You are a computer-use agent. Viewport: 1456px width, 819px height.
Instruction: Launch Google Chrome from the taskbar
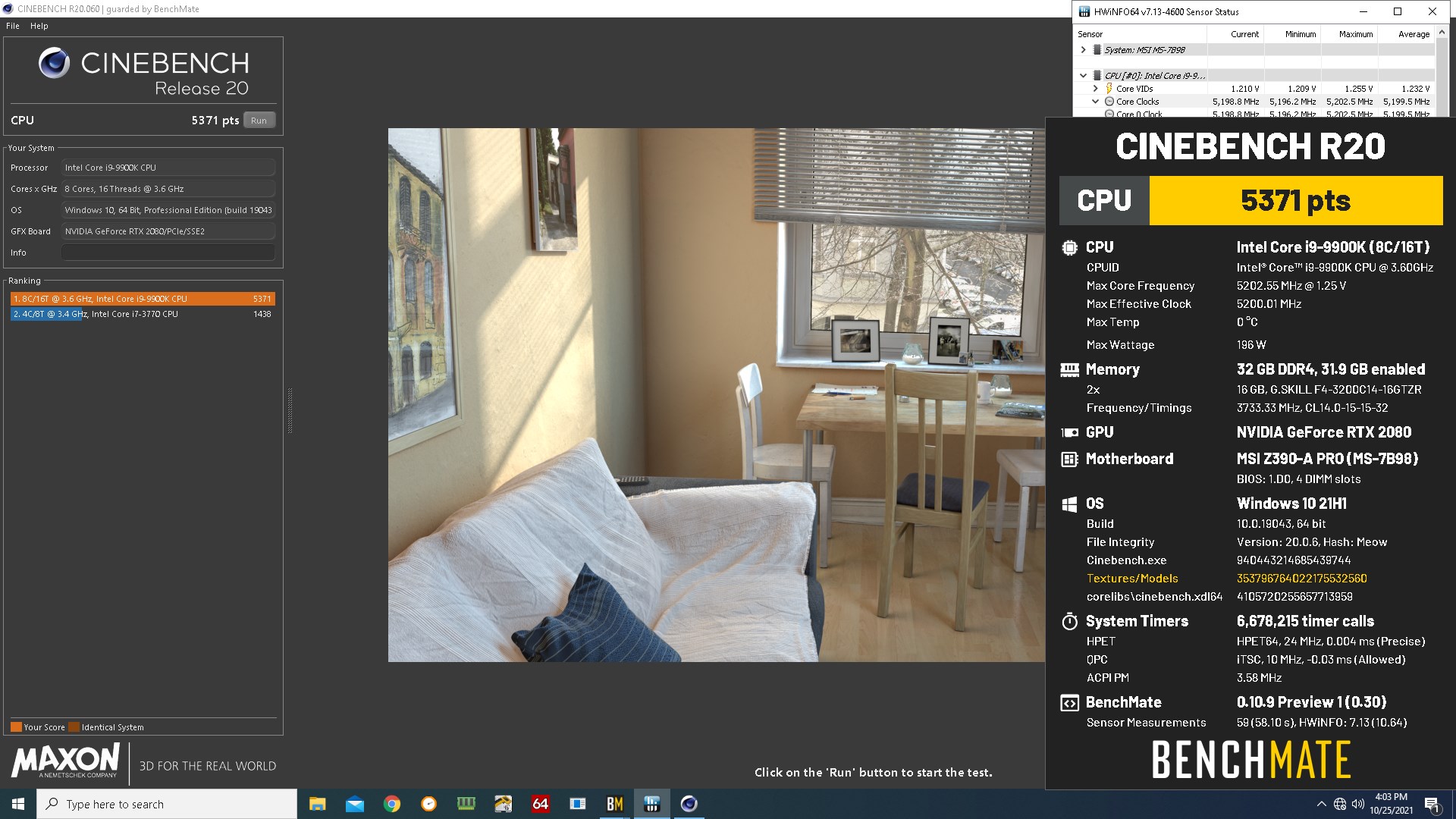(x=391, y=804)
